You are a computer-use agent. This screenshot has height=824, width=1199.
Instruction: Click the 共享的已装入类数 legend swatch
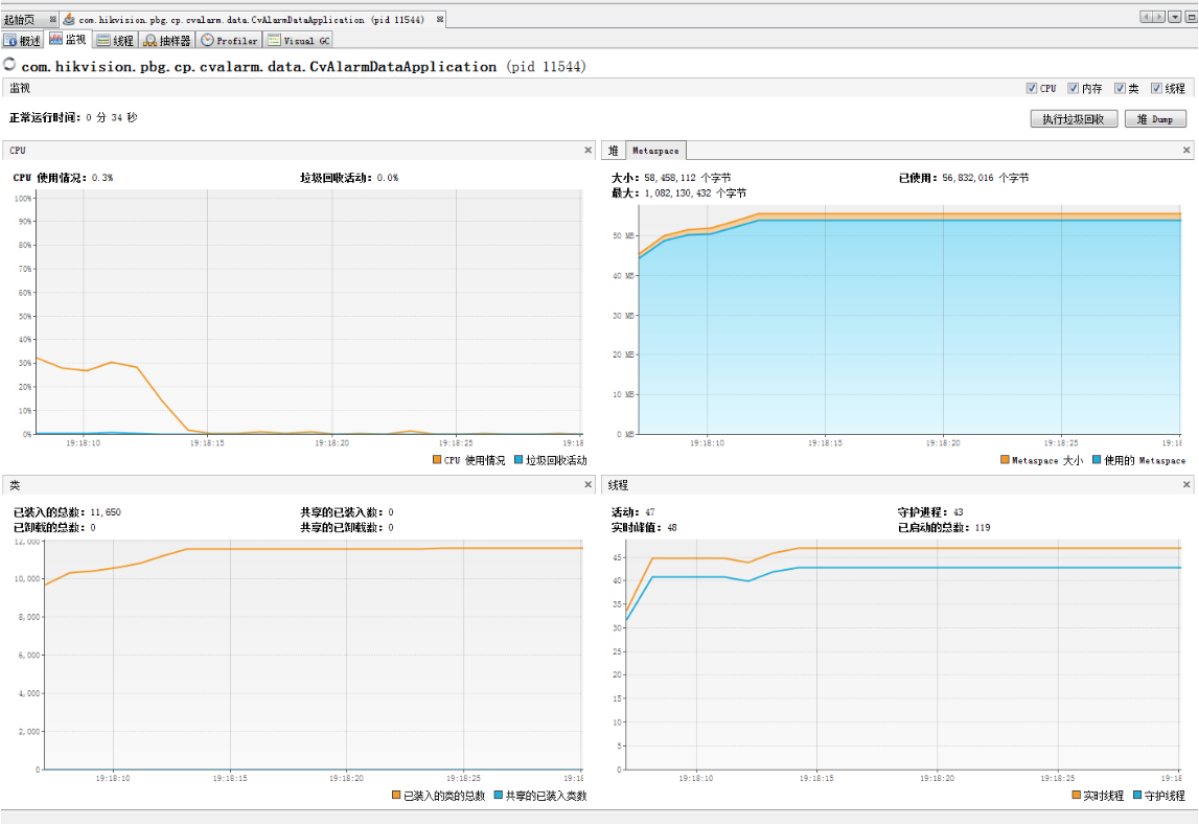click(499, 795)
